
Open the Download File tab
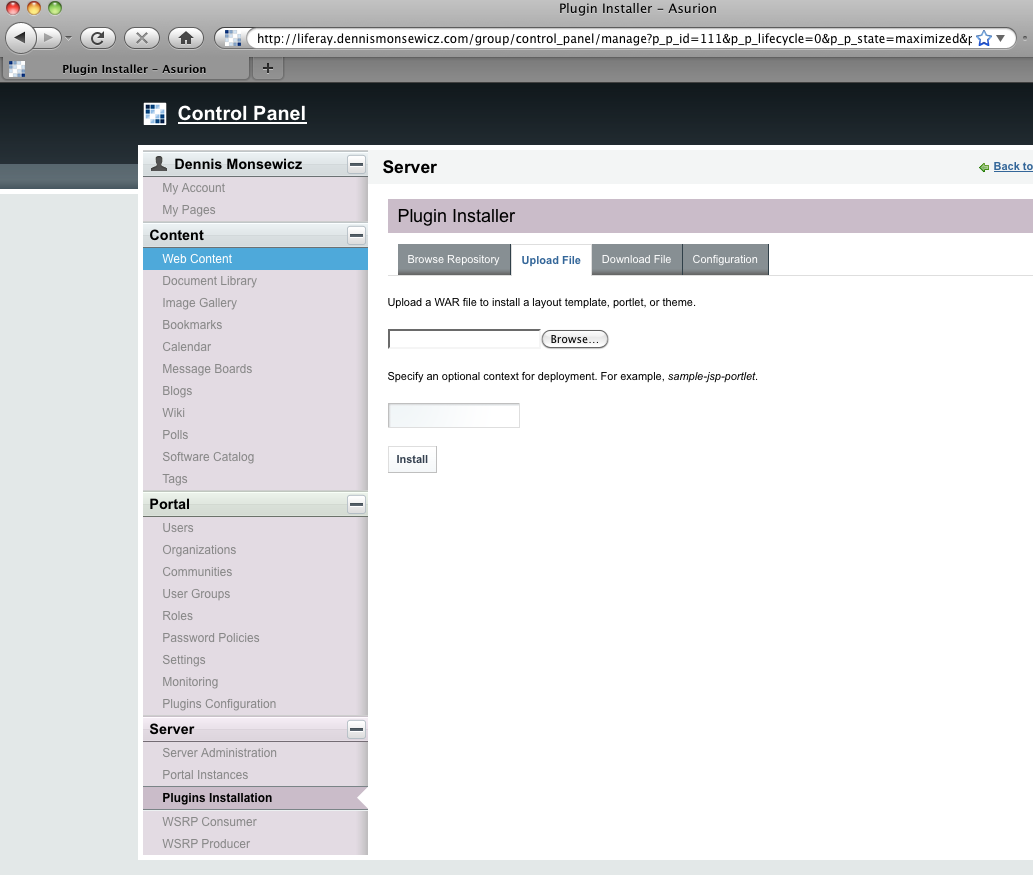tap(636, 260)
